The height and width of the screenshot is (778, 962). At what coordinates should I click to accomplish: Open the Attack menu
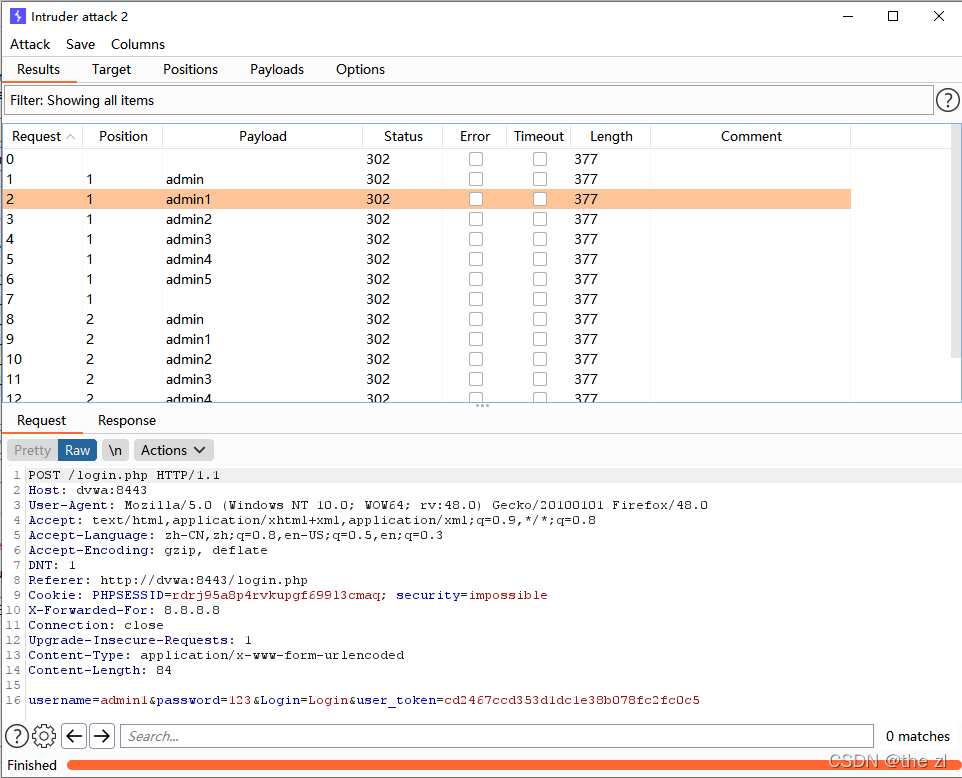pyautogui.click(x=30, y=44)
